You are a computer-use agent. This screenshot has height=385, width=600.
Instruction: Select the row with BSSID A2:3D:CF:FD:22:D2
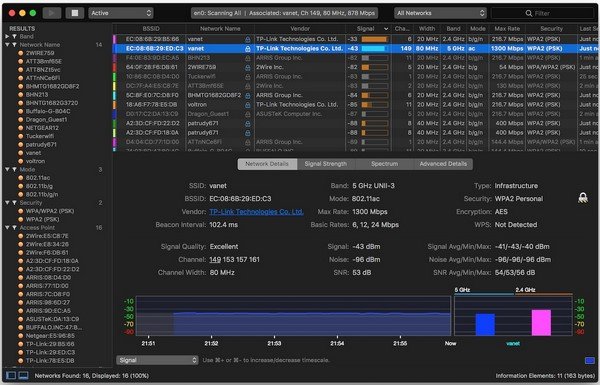(356, 123)
